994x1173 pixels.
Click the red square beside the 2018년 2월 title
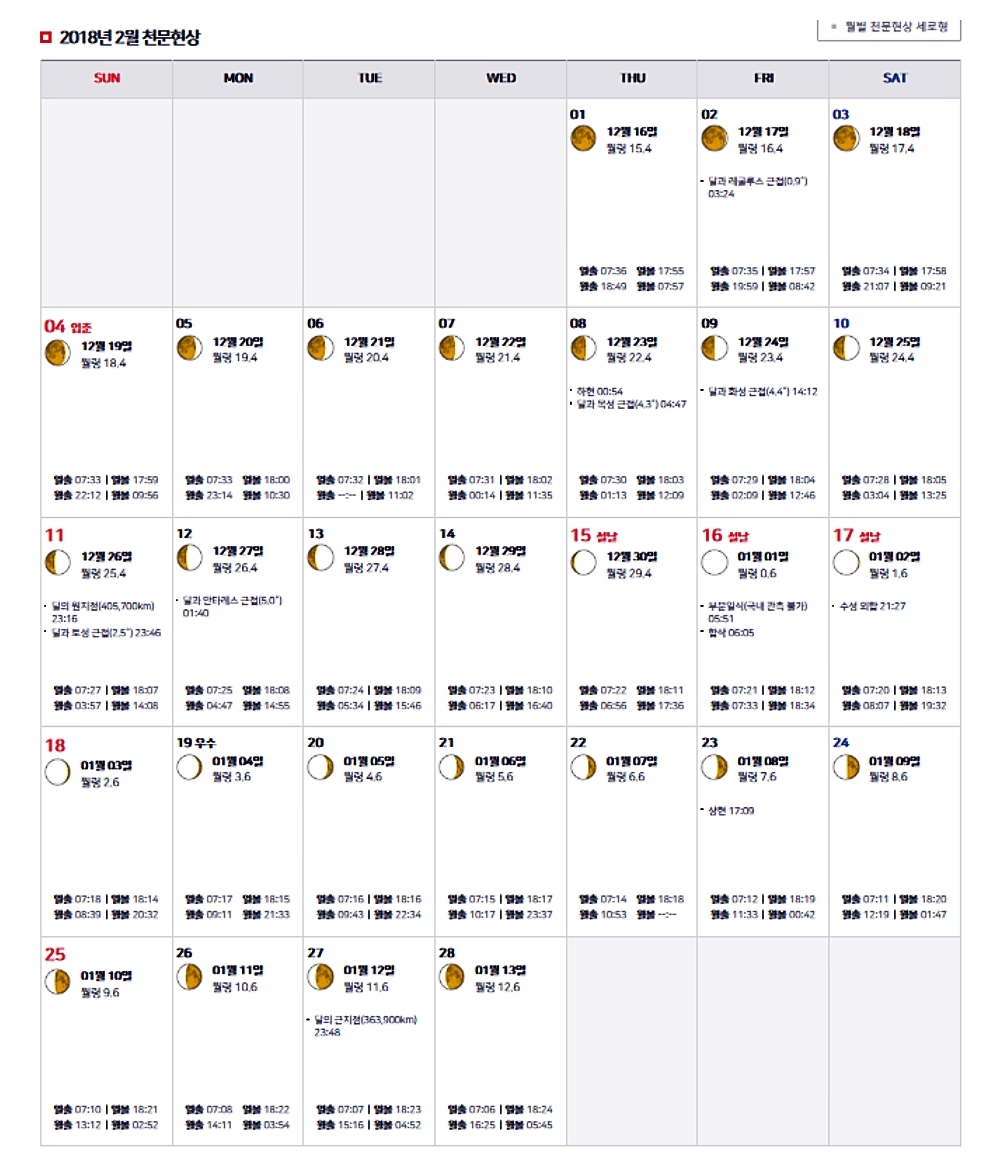coord(45,38)
